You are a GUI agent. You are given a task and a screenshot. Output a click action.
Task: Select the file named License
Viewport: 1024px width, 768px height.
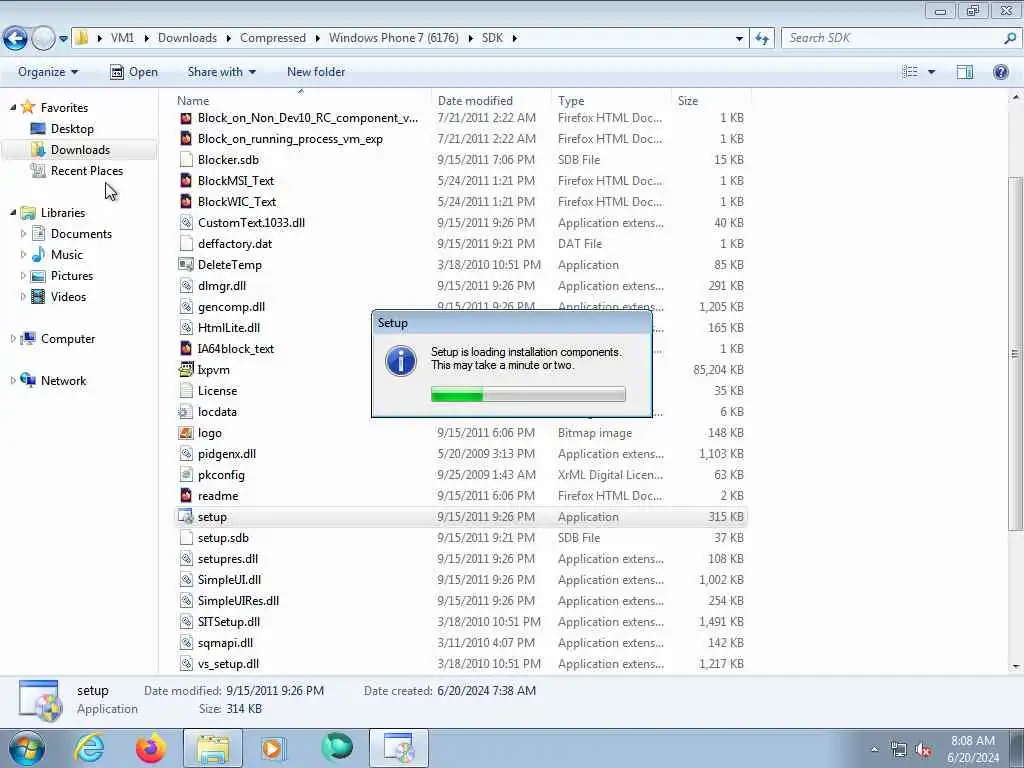[217, 391]
